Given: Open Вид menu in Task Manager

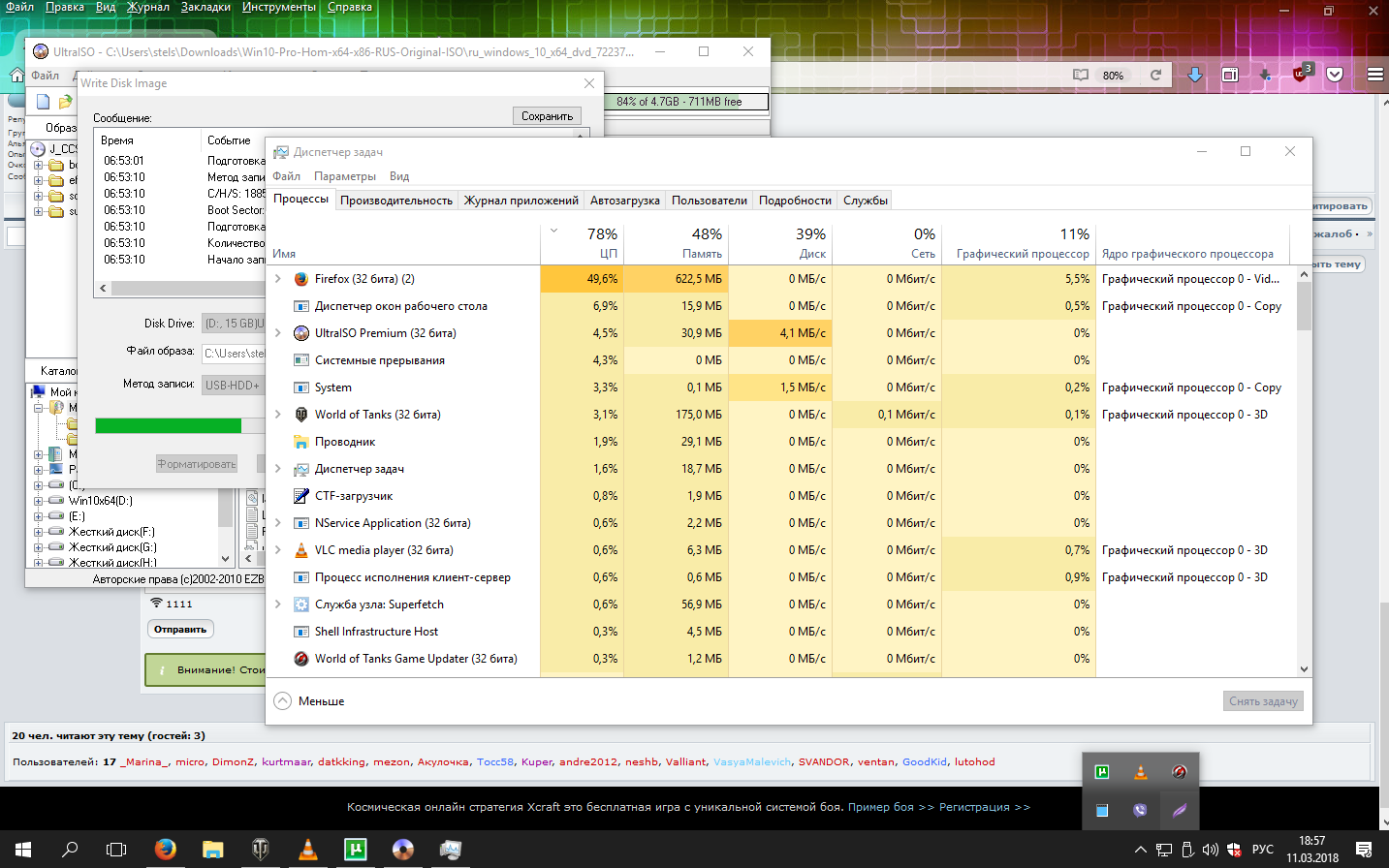Looking at the screenshot, I should (399, 176).
